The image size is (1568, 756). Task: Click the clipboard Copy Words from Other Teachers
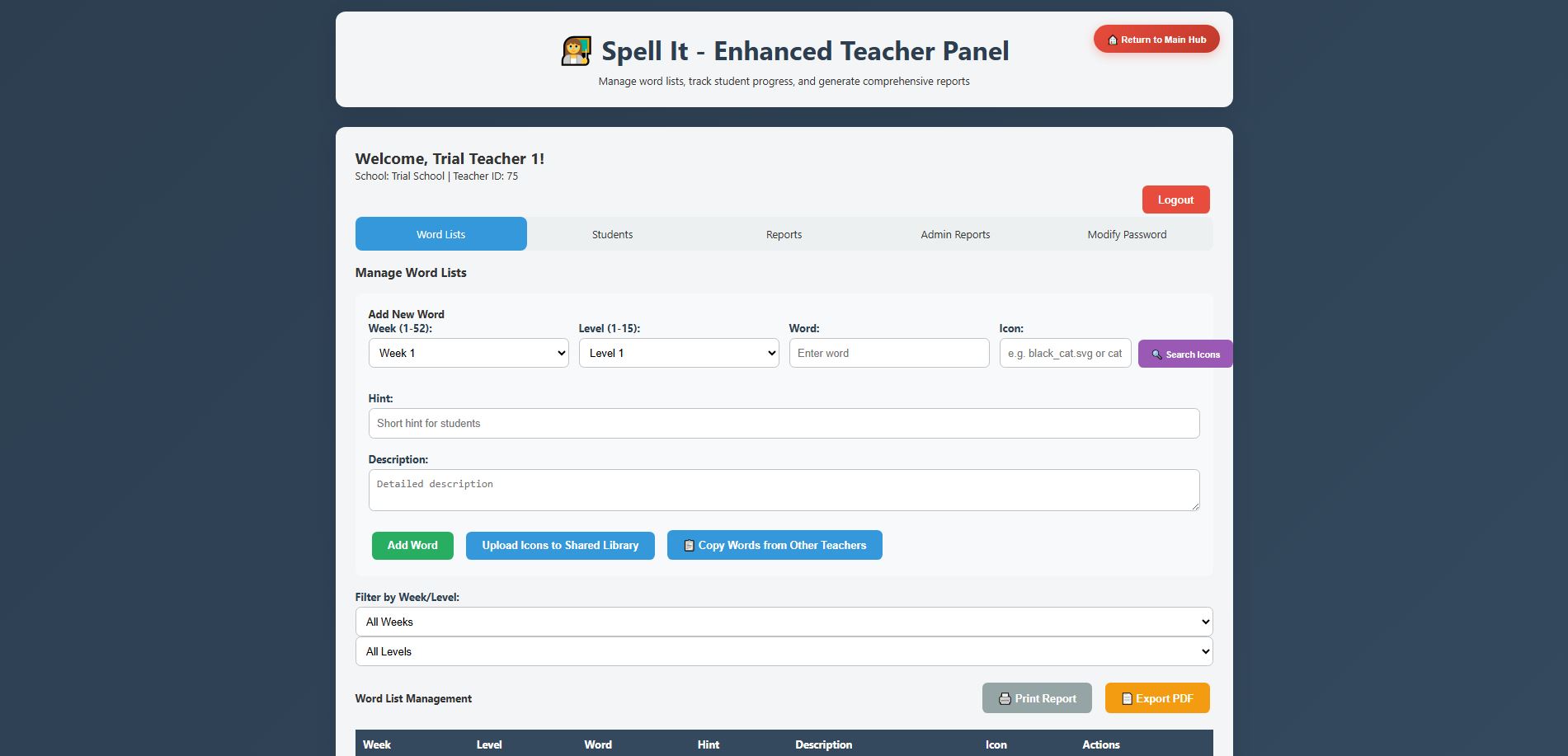point(774,545)
